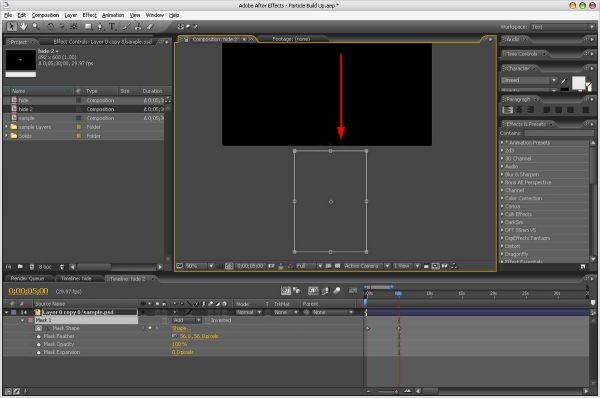
Task: Click the new effects preset icon at panel bottom
Action: (582, 266)
